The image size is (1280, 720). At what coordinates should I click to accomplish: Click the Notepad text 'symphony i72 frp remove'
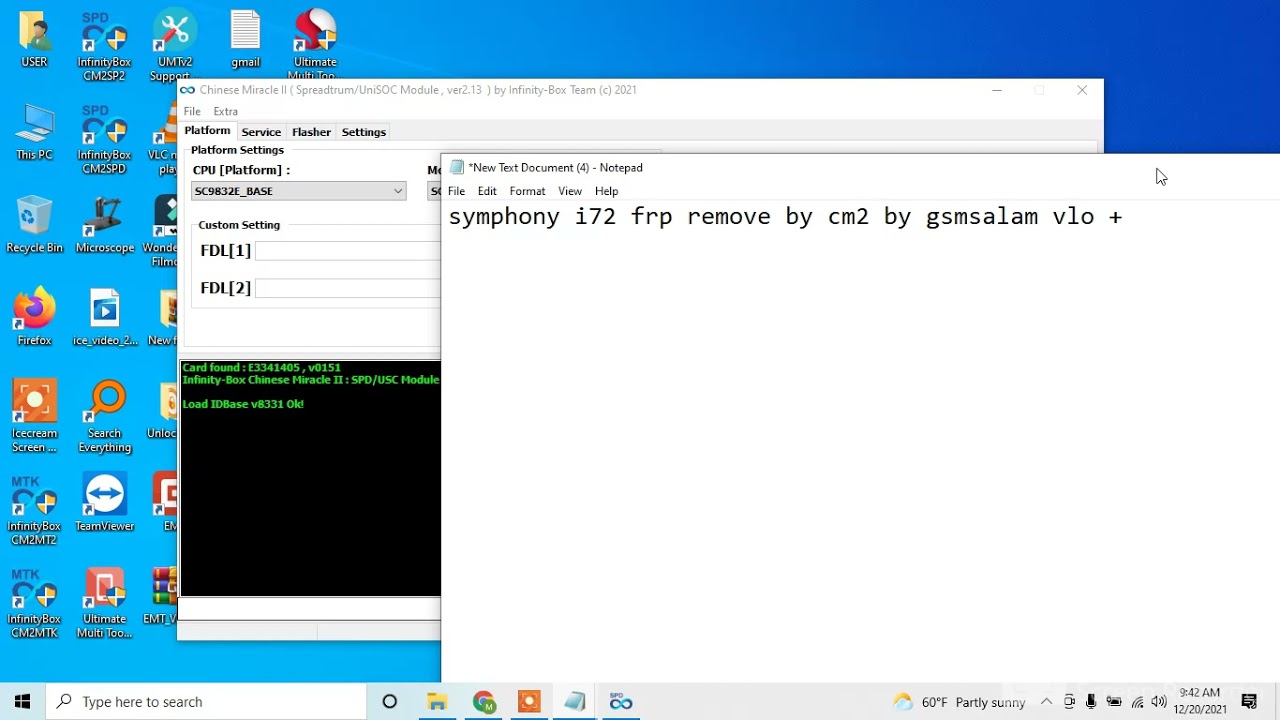point(609,217)
